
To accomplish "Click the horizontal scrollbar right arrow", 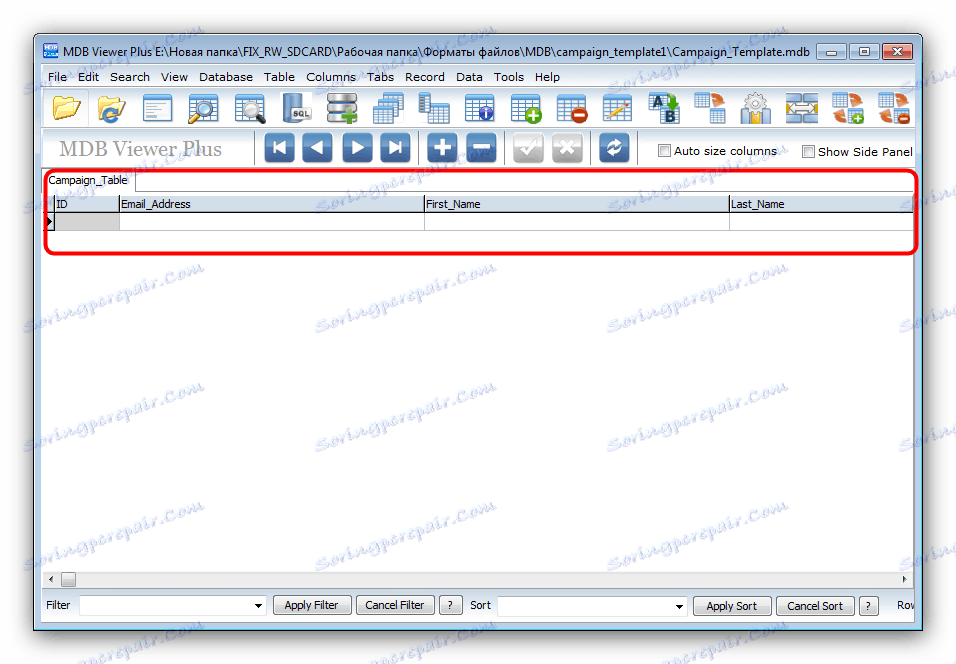I will click(905, 579).
